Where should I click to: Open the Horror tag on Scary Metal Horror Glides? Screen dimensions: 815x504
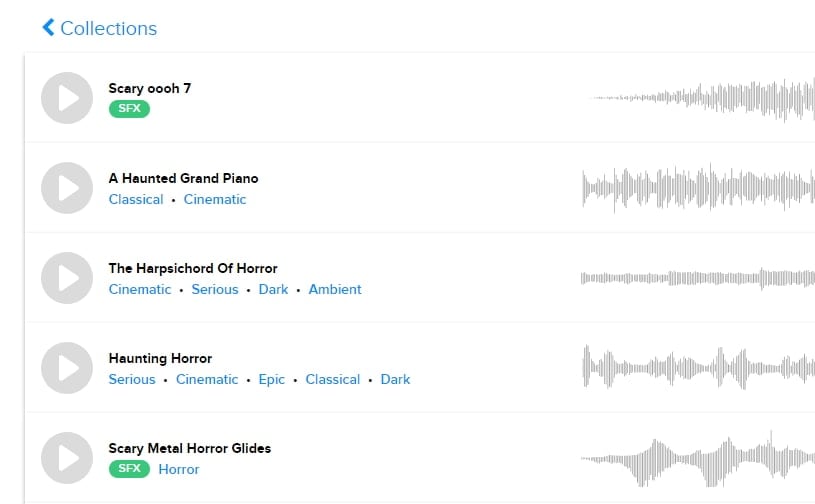(x=179, y=469)
